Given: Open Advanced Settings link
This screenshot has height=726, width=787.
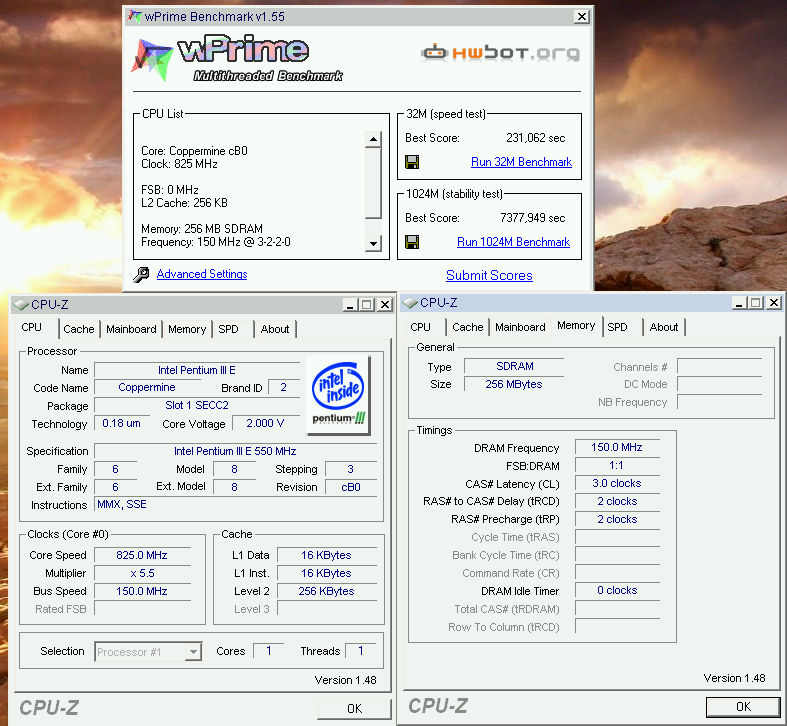Looking at the screenshot, I should 202,274.
